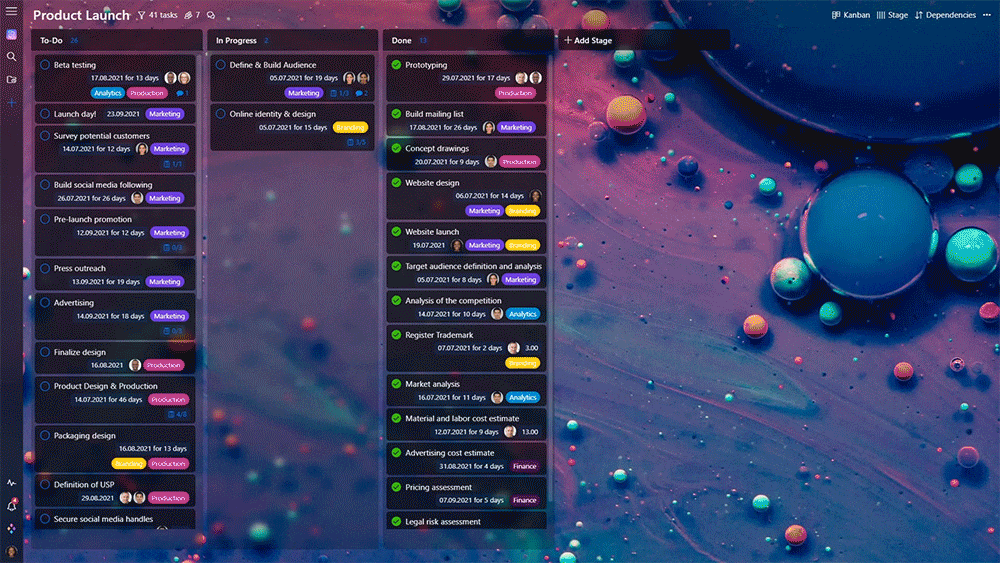Click the user profile avatar in sidebar
This screenshot has width=1000, height=563.
pyautogui.click(x=11, y=551)
